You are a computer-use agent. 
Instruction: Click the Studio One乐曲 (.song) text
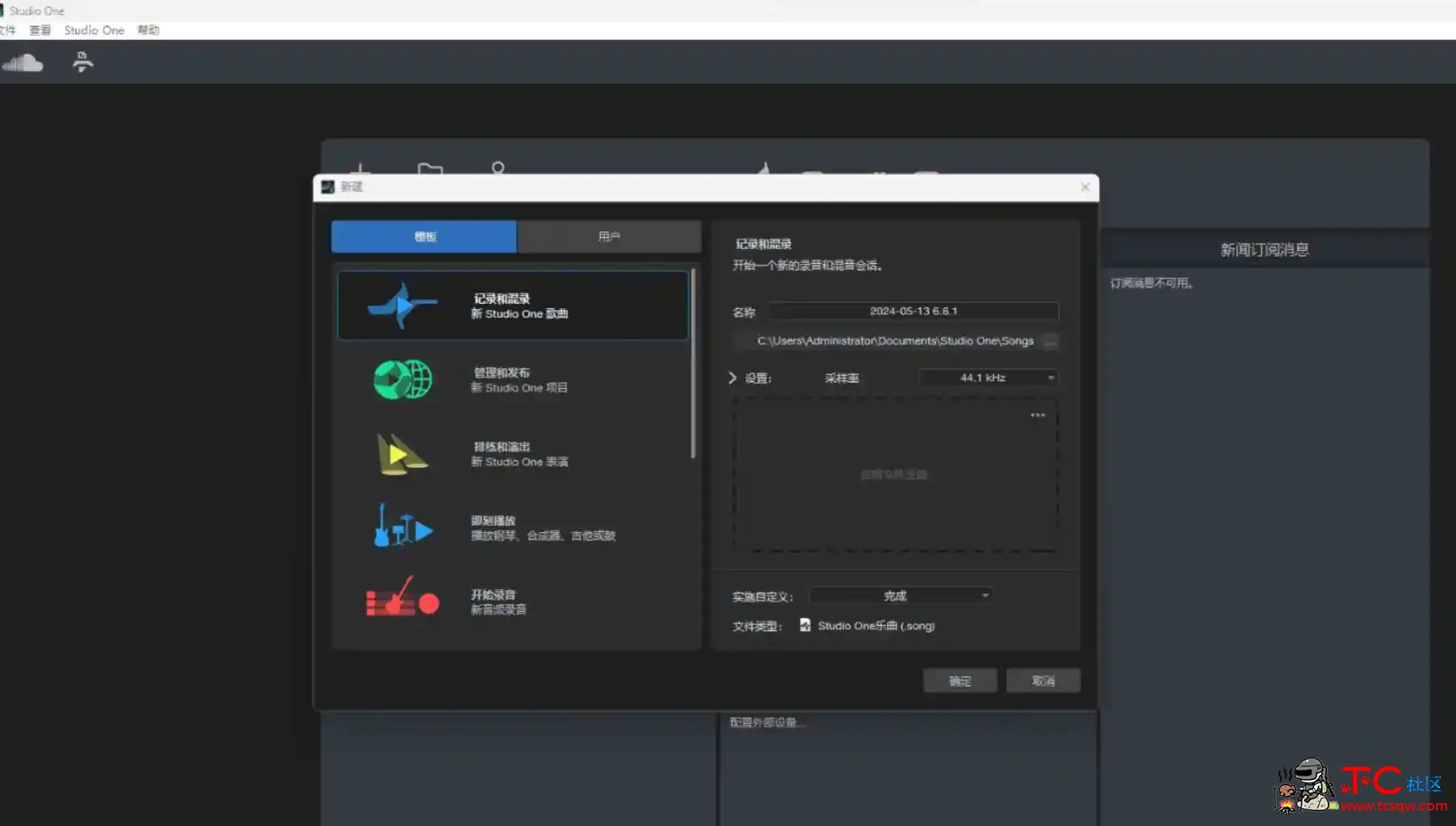coord(876,626)
